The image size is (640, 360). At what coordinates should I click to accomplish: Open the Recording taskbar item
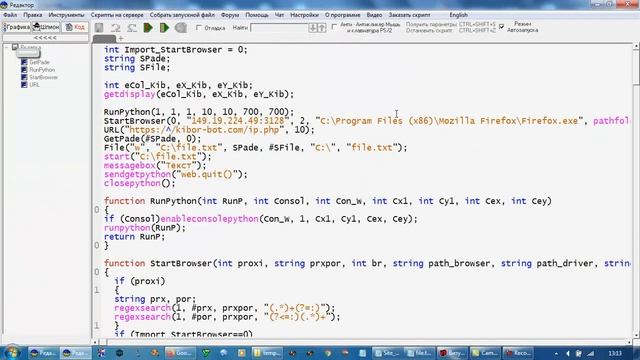tap(517, 353)
